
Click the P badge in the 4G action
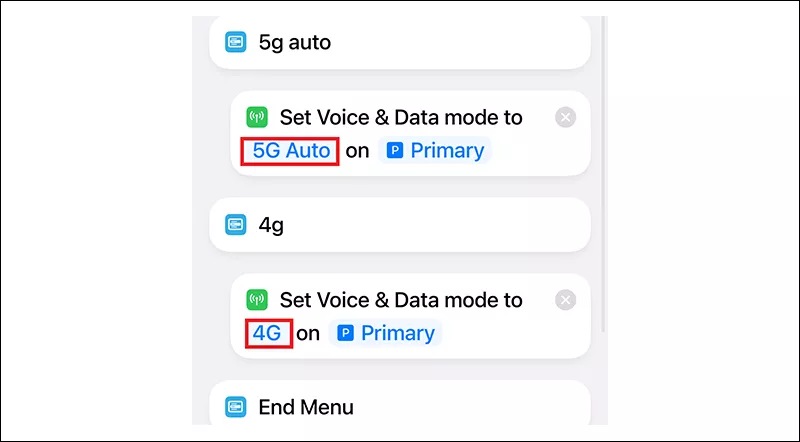click(345, 333)
